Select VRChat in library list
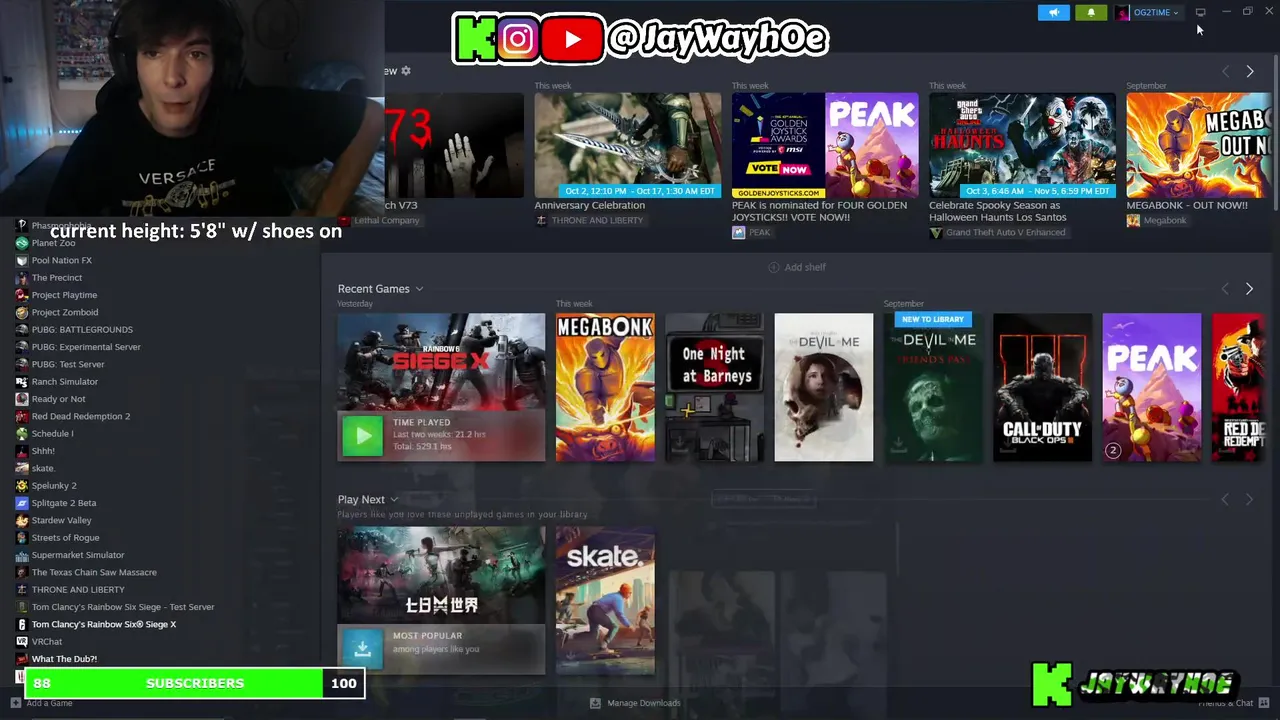The image size is (1280, 720). (47, 641)
